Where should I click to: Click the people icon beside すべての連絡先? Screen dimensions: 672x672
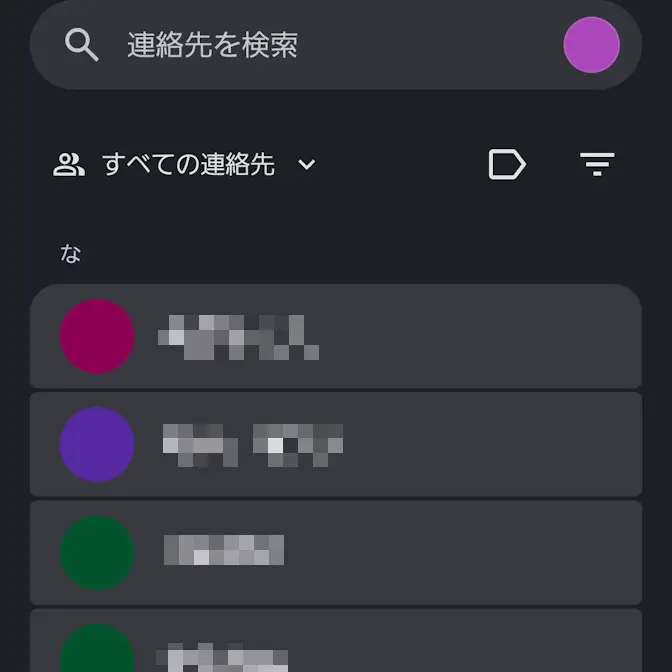(x=69, y=165)
